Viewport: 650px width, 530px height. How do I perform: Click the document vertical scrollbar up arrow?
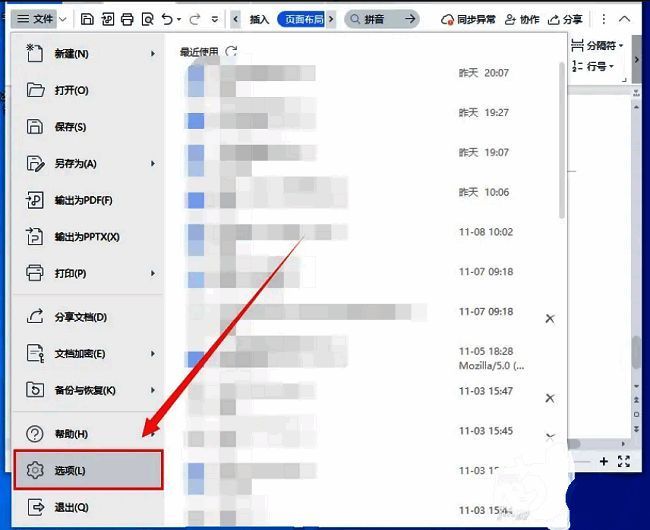click(636, 107)
